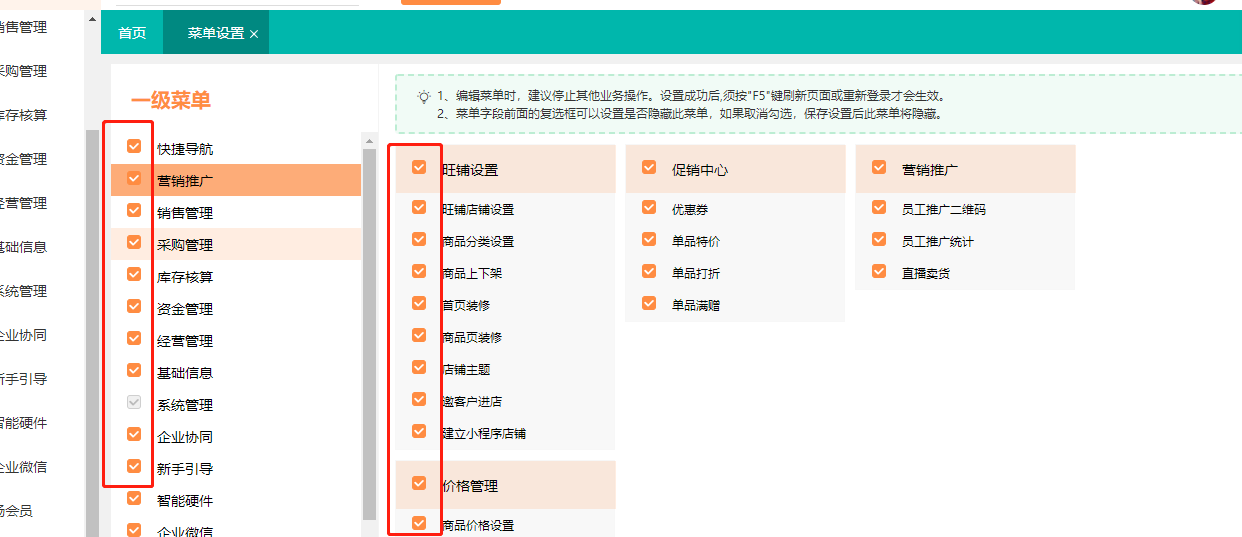Uncheck the 快捷导航 checkbox
The height and width of the screenshot is (537, 1242).
tap(134, 147)
